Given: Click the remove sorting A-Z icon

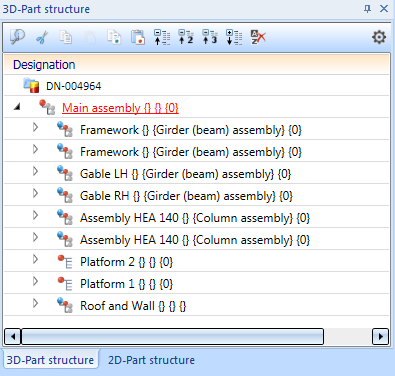Looking at the screenshot, I should pos(258,37).
